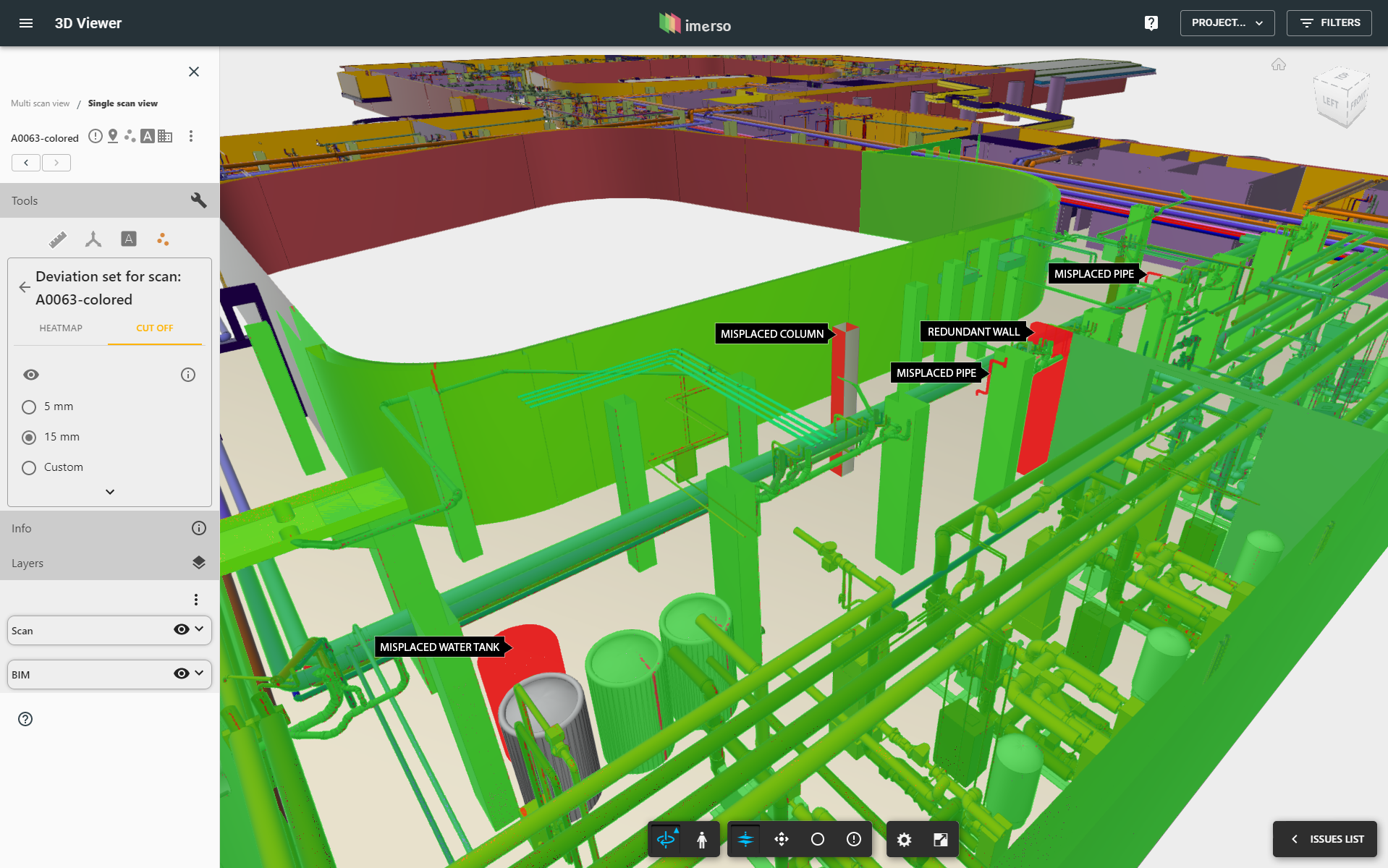Select orbit navigation mode
Image resolution: width=1388 pixels, height=868 pixels.
coord(666,839)
